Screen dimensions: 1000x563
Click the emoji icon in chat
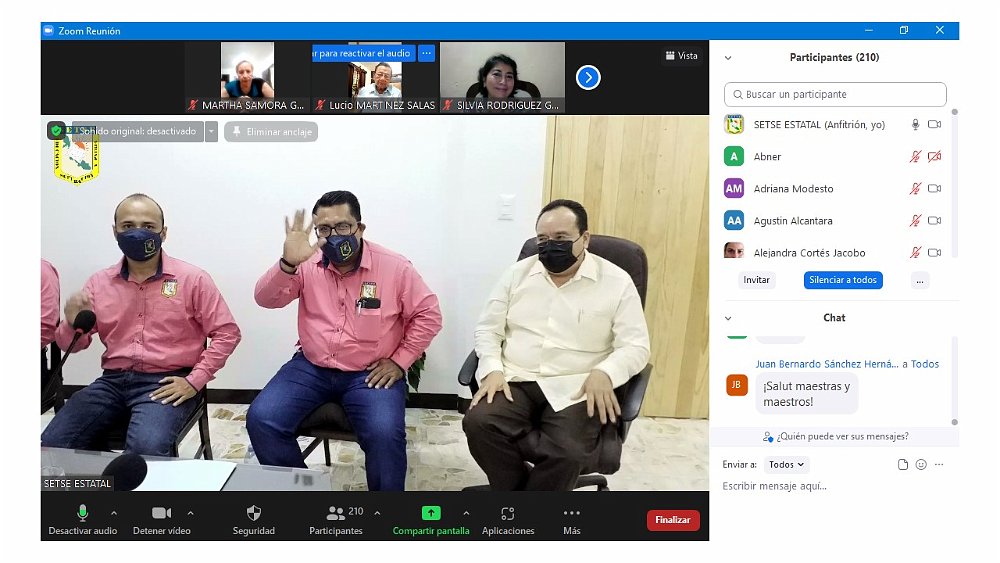point(921,465)
